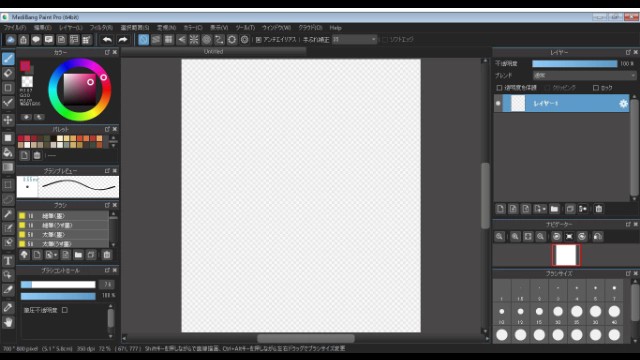Enable the crisscross grid snap guide
The width and height of the screenshot is (640, 360).
tap(169, 40)
